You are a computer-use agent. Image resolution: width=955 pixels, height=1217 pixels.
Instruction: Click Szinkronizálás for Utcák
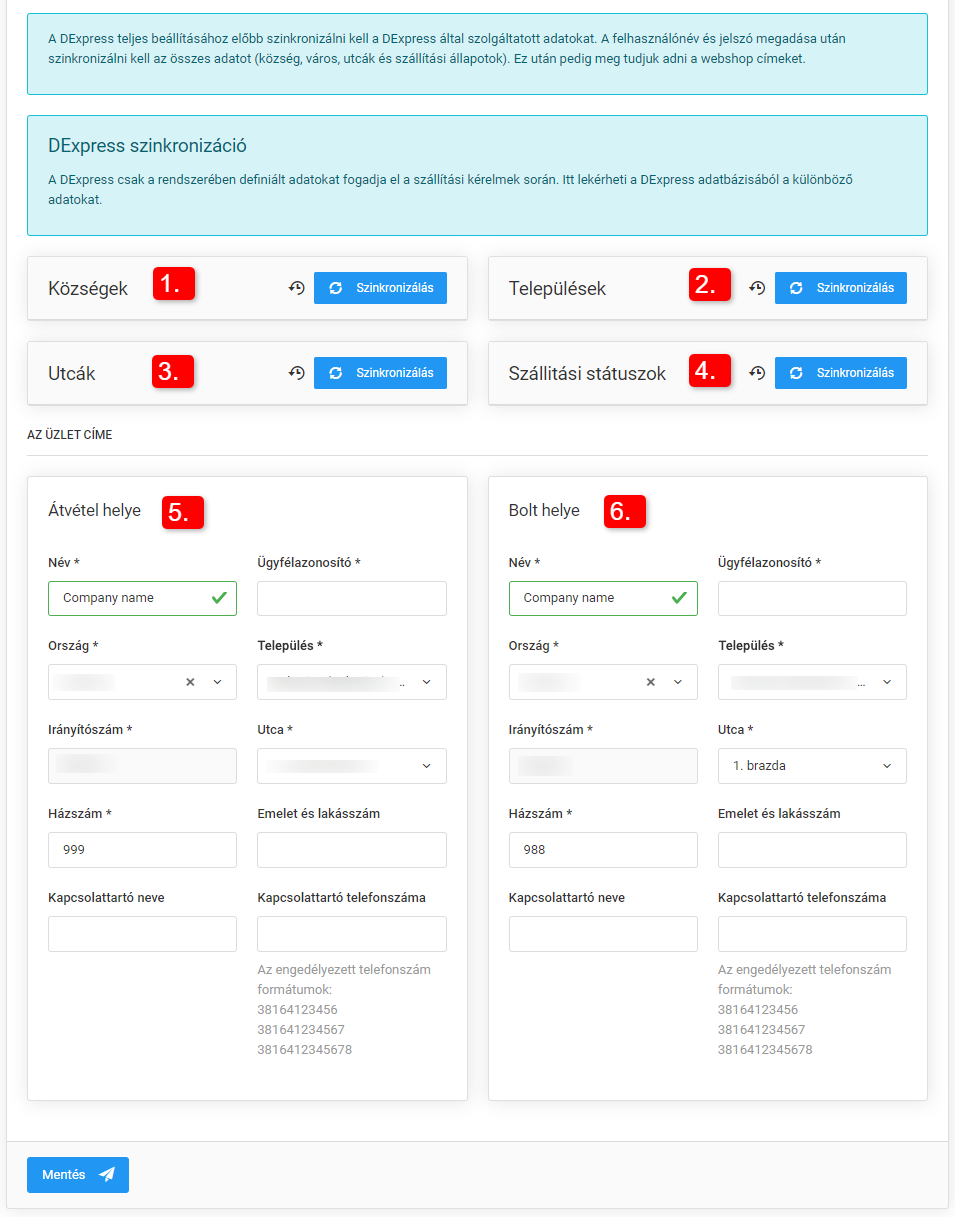(380, 373)
